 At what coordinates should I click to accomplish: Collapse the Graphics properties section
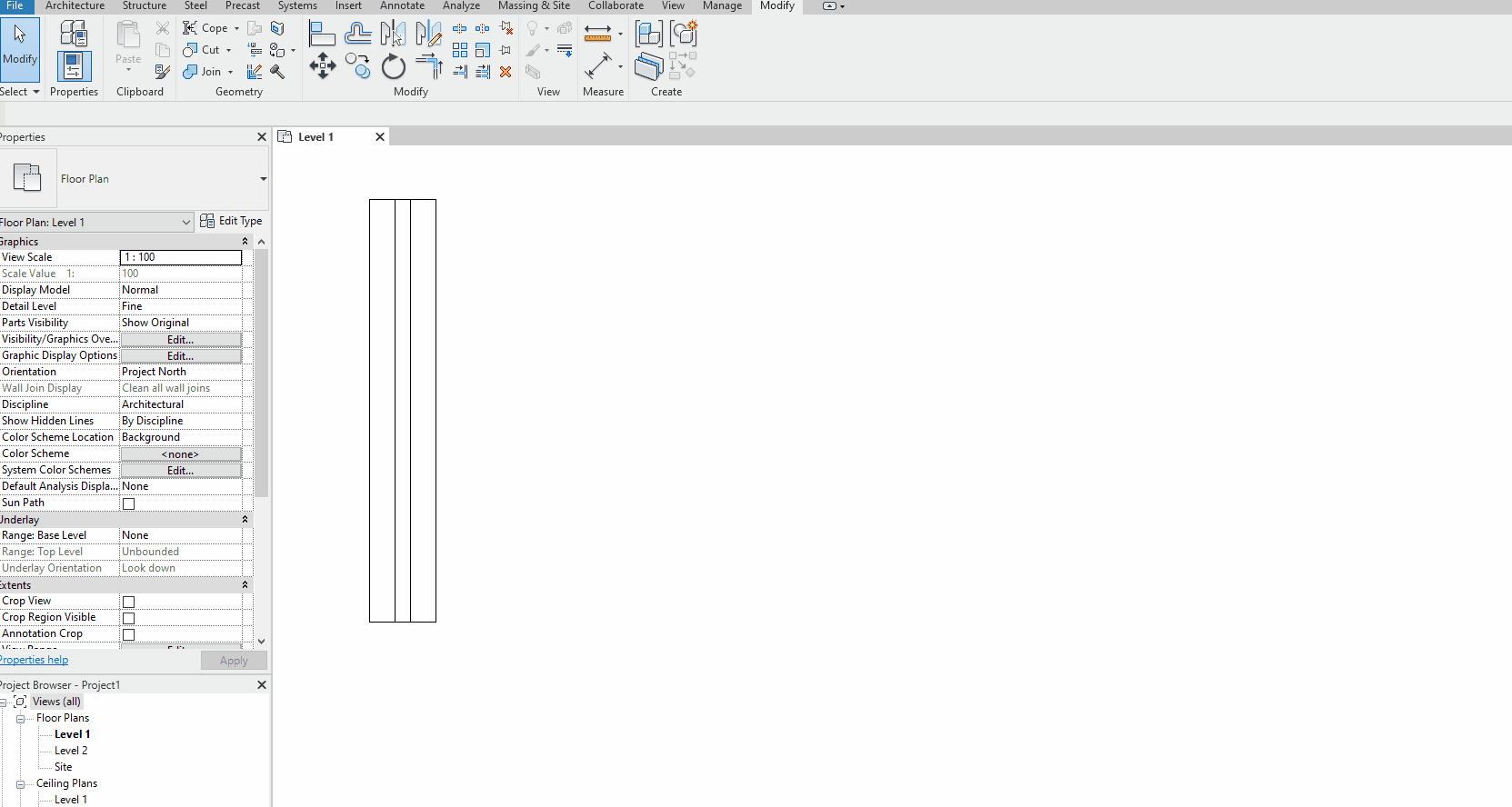point(245,242)
